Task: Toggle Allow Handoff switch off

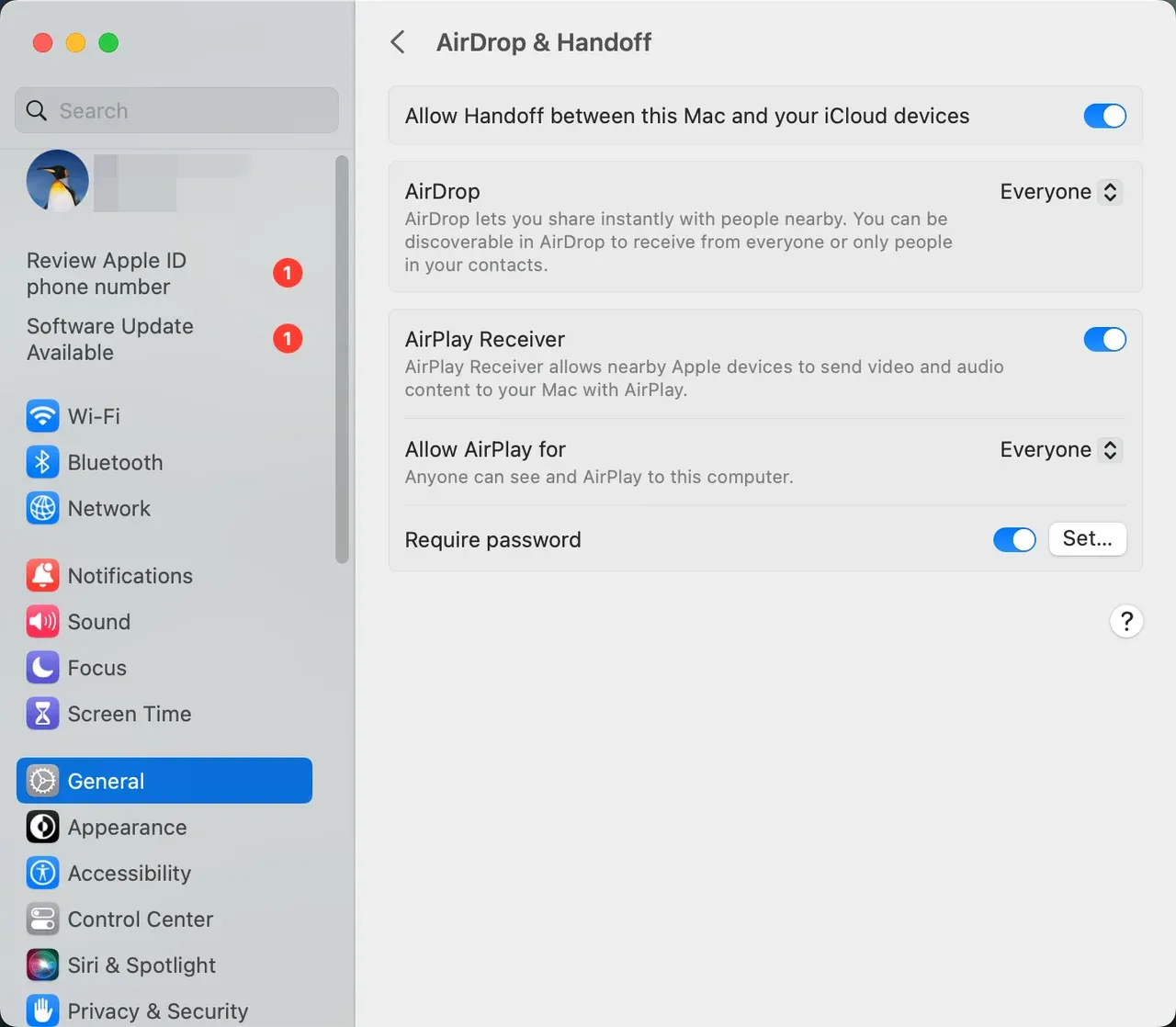Action: tap(1105, 116)
